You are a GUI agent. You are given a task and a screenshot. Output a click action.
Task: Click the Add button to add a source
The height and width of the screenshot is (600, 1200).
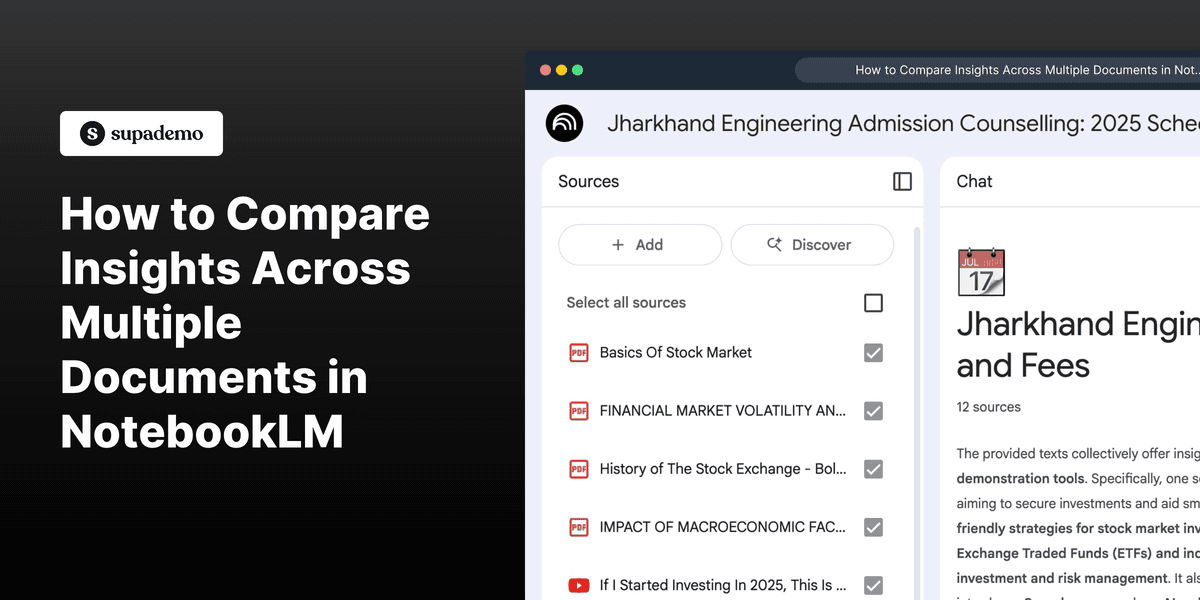coord(639,244)
